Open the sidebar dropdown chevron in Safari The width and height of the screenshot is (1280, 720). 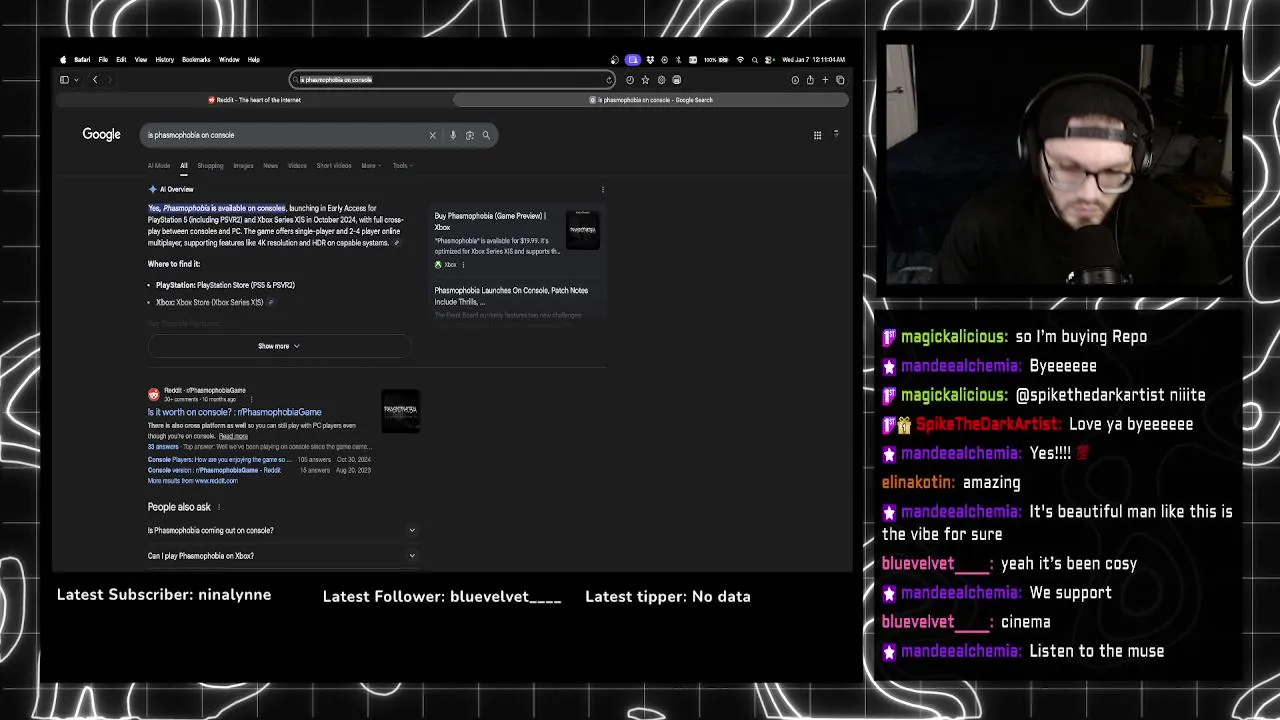point(76,80)
